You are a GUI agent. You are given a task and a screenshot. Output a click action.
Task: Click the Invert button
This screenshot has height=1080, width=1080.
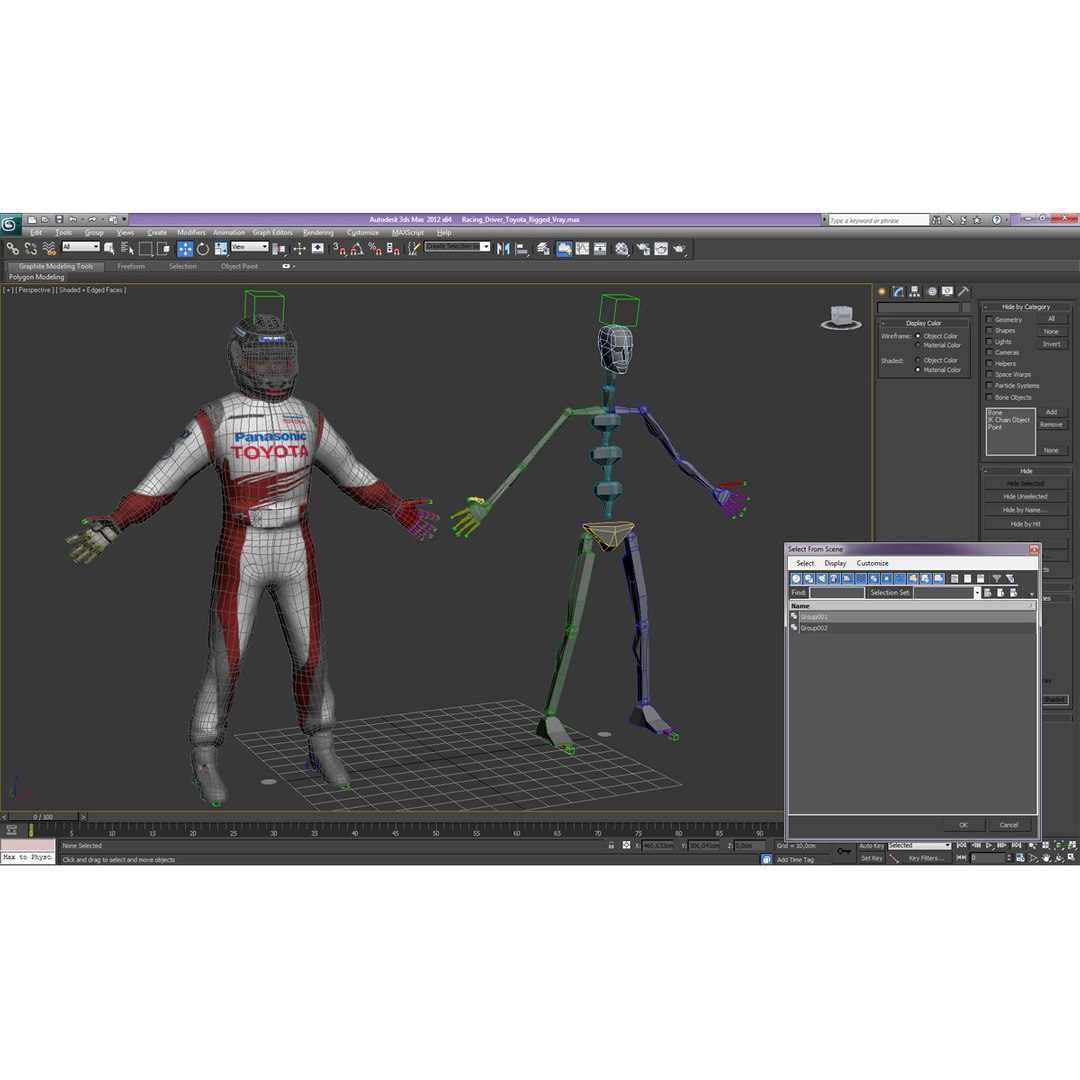pyautogui.click(x=1051, y=344)
